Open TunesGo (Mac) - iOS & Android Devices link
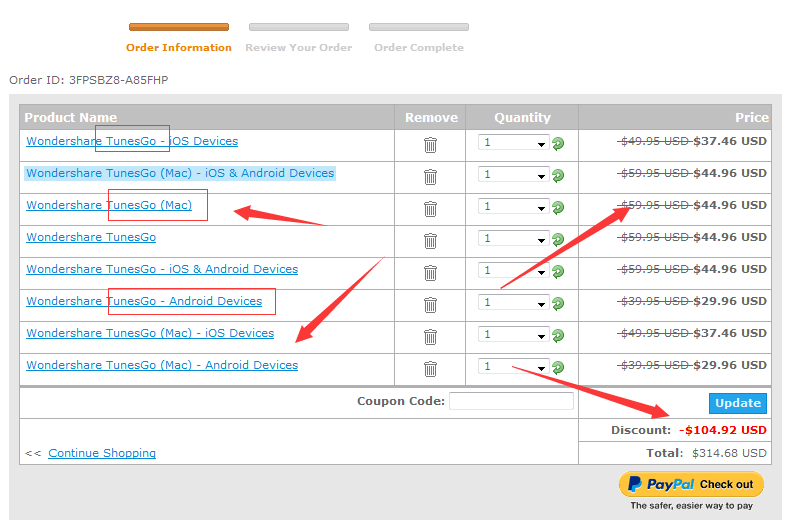The height and width of the screenshot is (520, 793). [x=180, y=173]
